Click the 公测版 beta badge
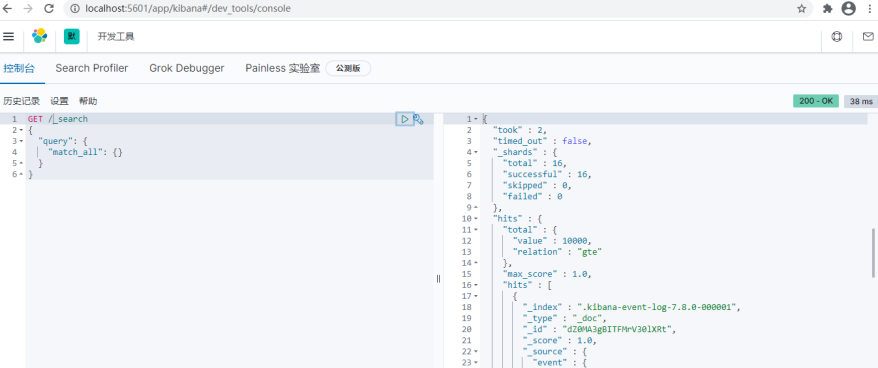Viewport: 878px width, 368px height. 348,68
